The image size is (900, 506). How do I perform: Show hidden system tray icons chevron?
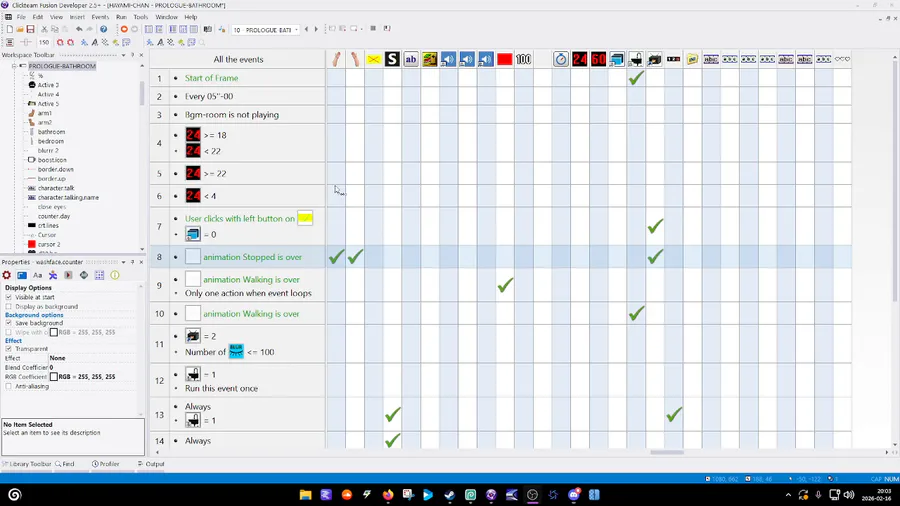point(788,495)
